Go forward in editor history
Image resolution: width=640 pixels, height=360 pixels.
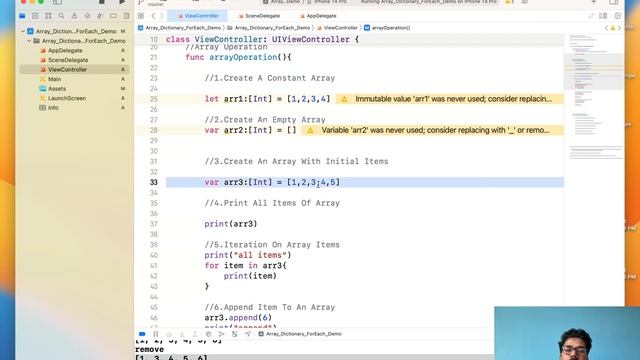point(162,16)
